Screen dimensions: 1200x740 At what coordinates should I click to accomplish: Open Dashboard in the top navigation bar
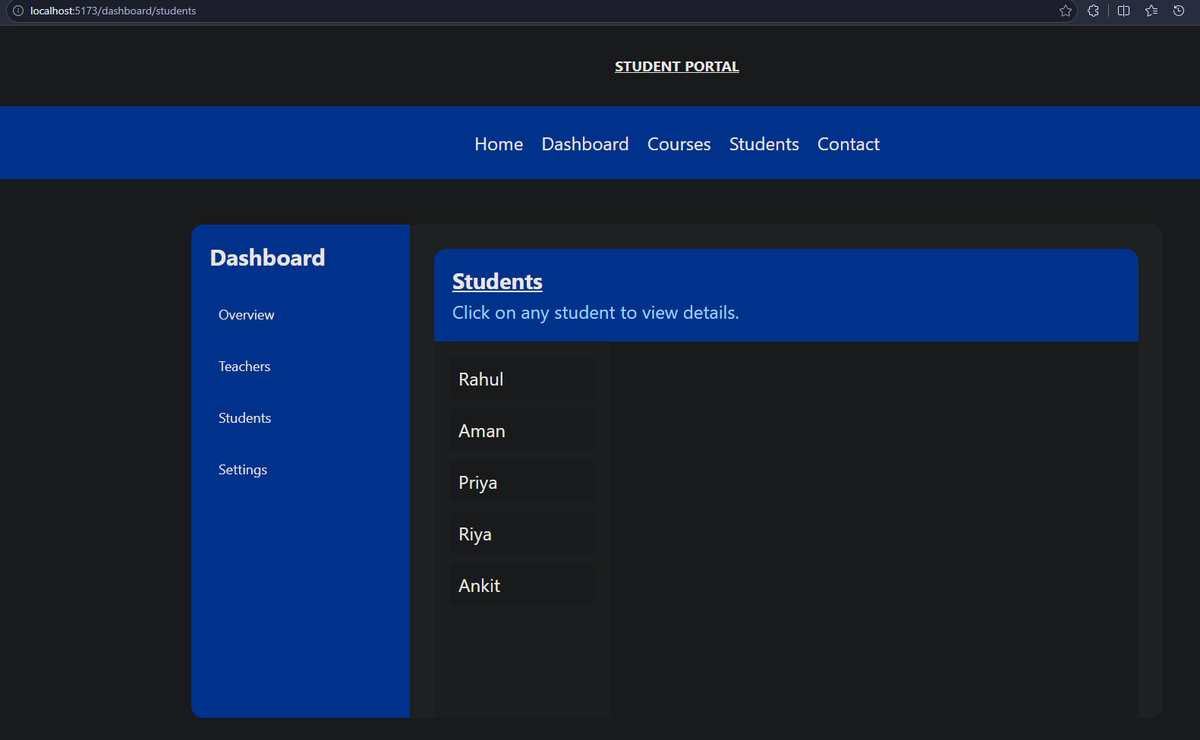click(585, 144)
